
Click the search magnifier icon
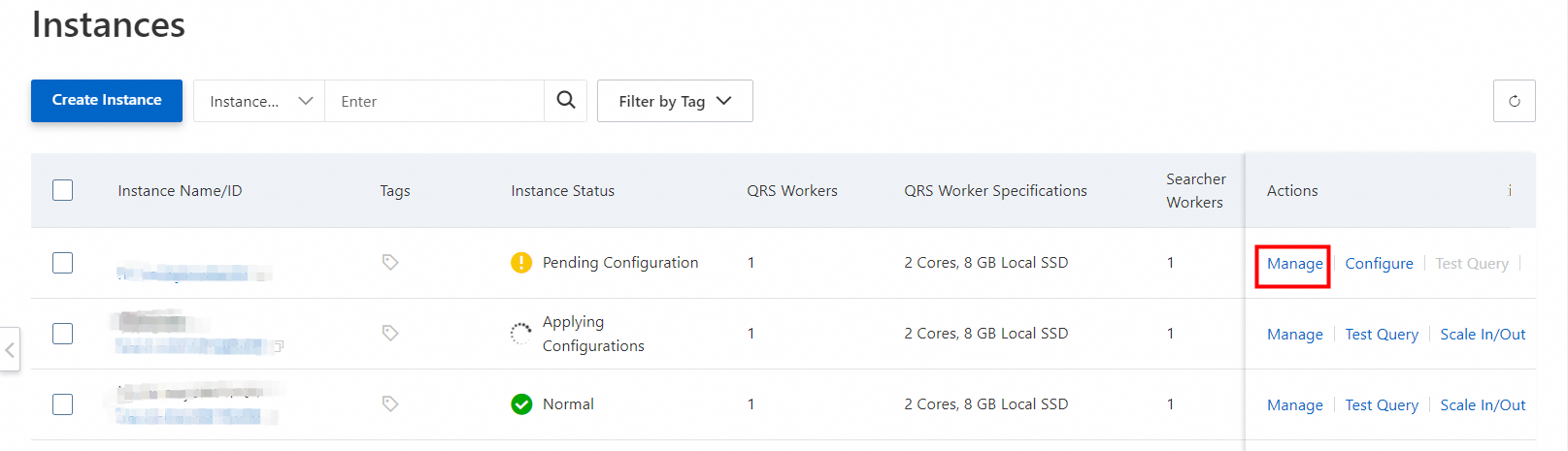coord(566,100)
